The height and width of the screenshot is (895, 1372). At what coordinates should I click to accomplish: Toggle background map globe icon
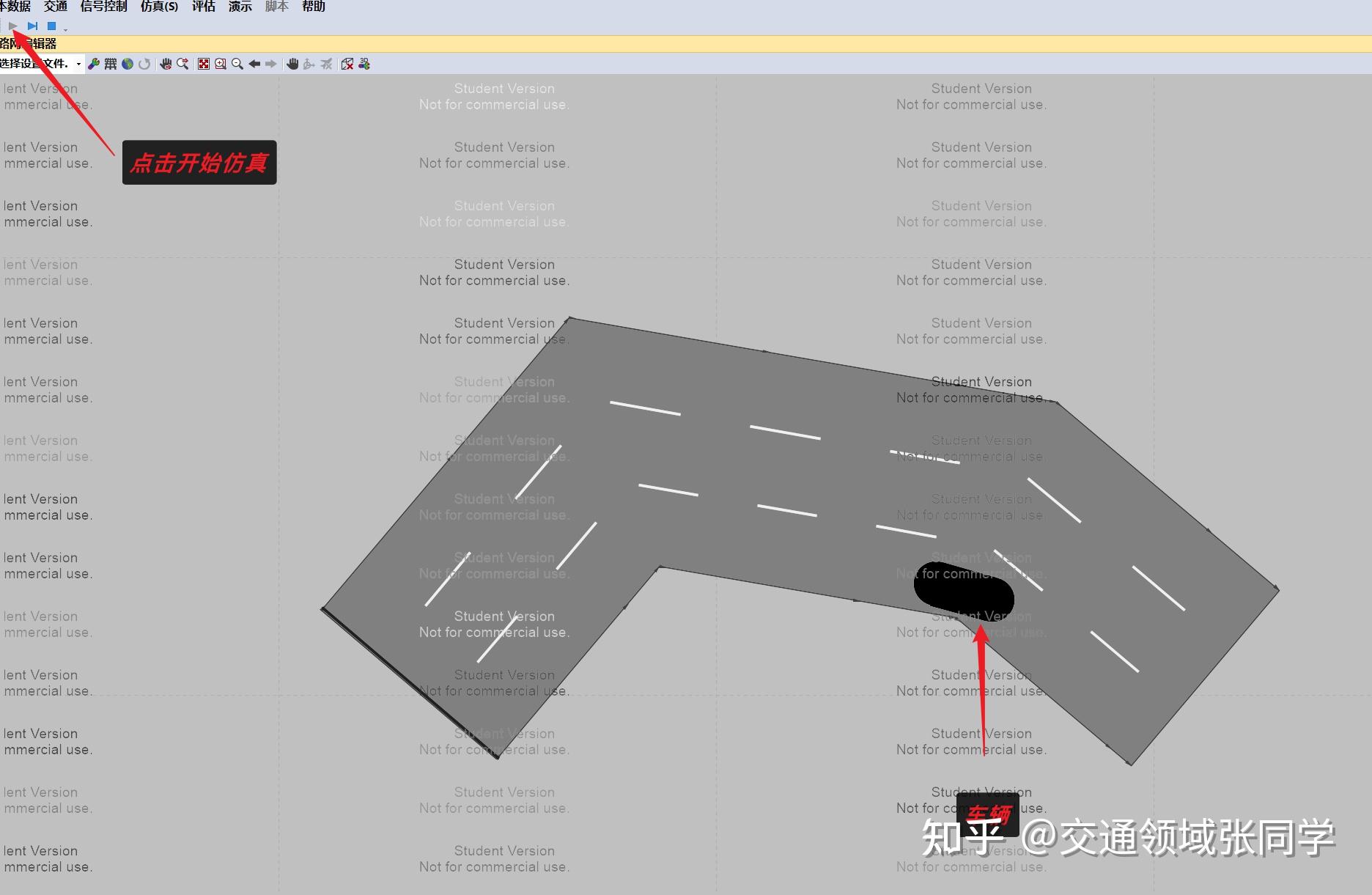[128, 64]
